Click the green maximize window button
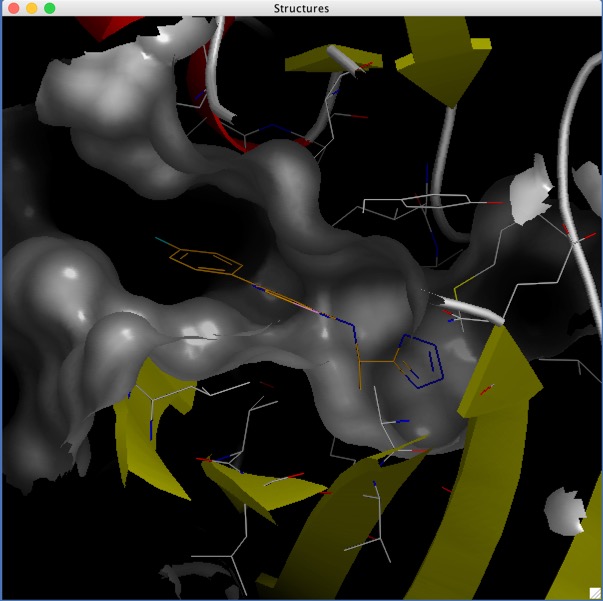Viewport: 603px width, 601px height. point(50,8)
